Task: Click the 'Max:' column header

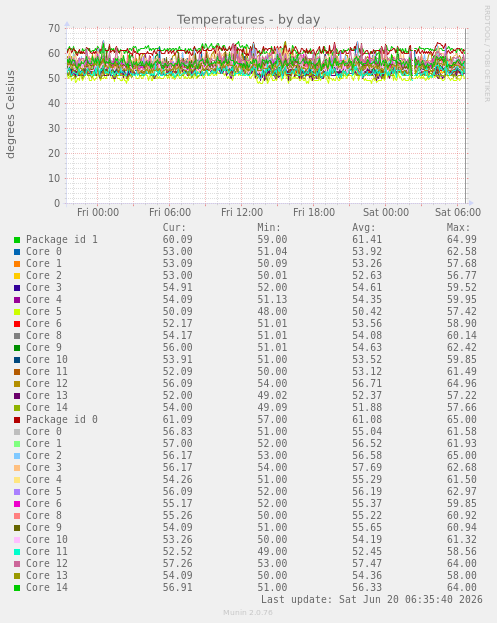Action: click(x=458, y=228)
